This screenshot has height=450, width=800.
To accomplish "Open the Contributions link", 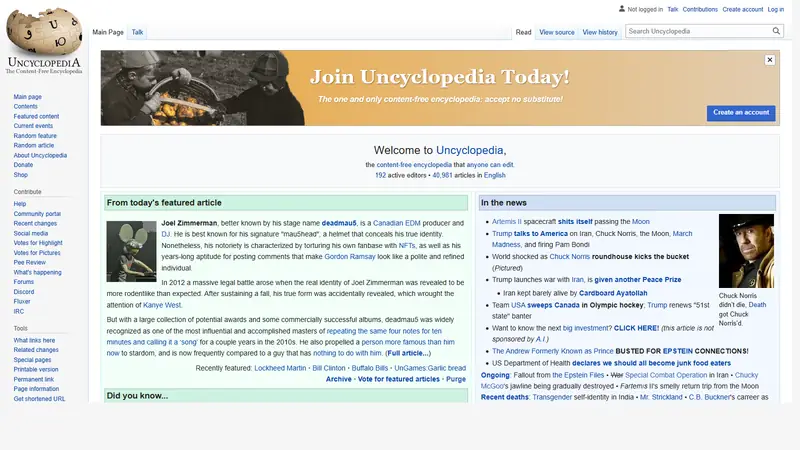I will pyautogui.click(x=700, y=9).
